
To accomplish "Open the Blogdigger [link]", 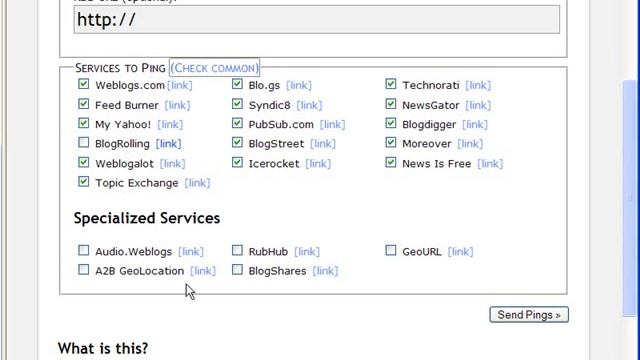I will click(x=475, y=124).
